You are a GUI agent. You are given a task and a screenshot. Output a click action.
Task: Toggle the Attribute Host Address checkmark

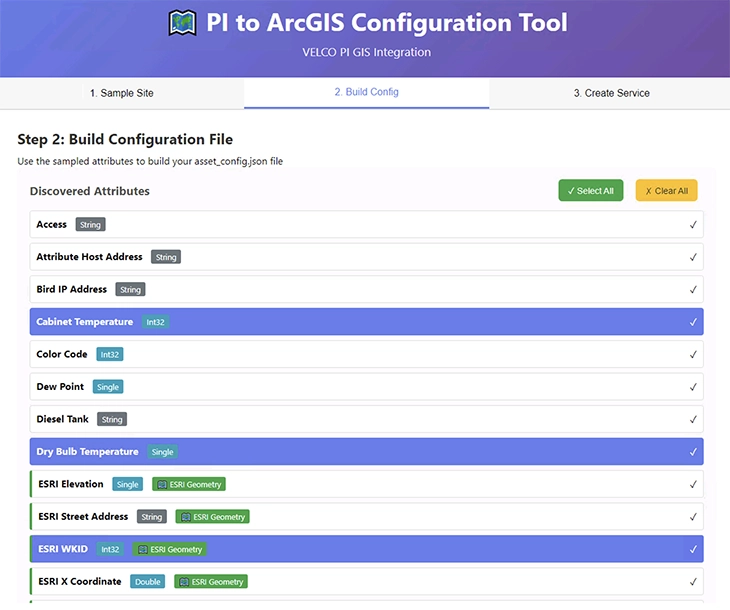click(693, 257)
